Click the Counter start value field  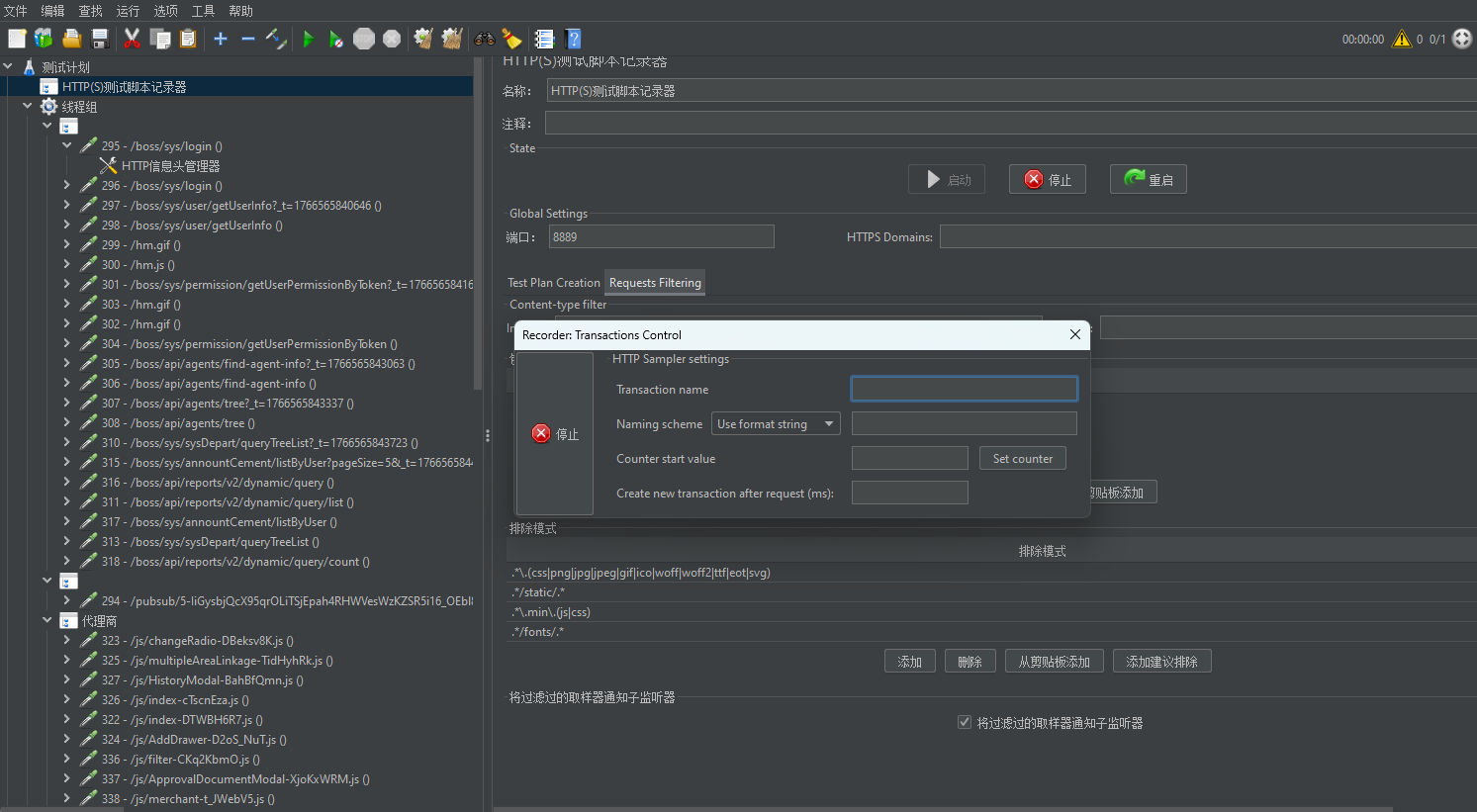[910, 458]
